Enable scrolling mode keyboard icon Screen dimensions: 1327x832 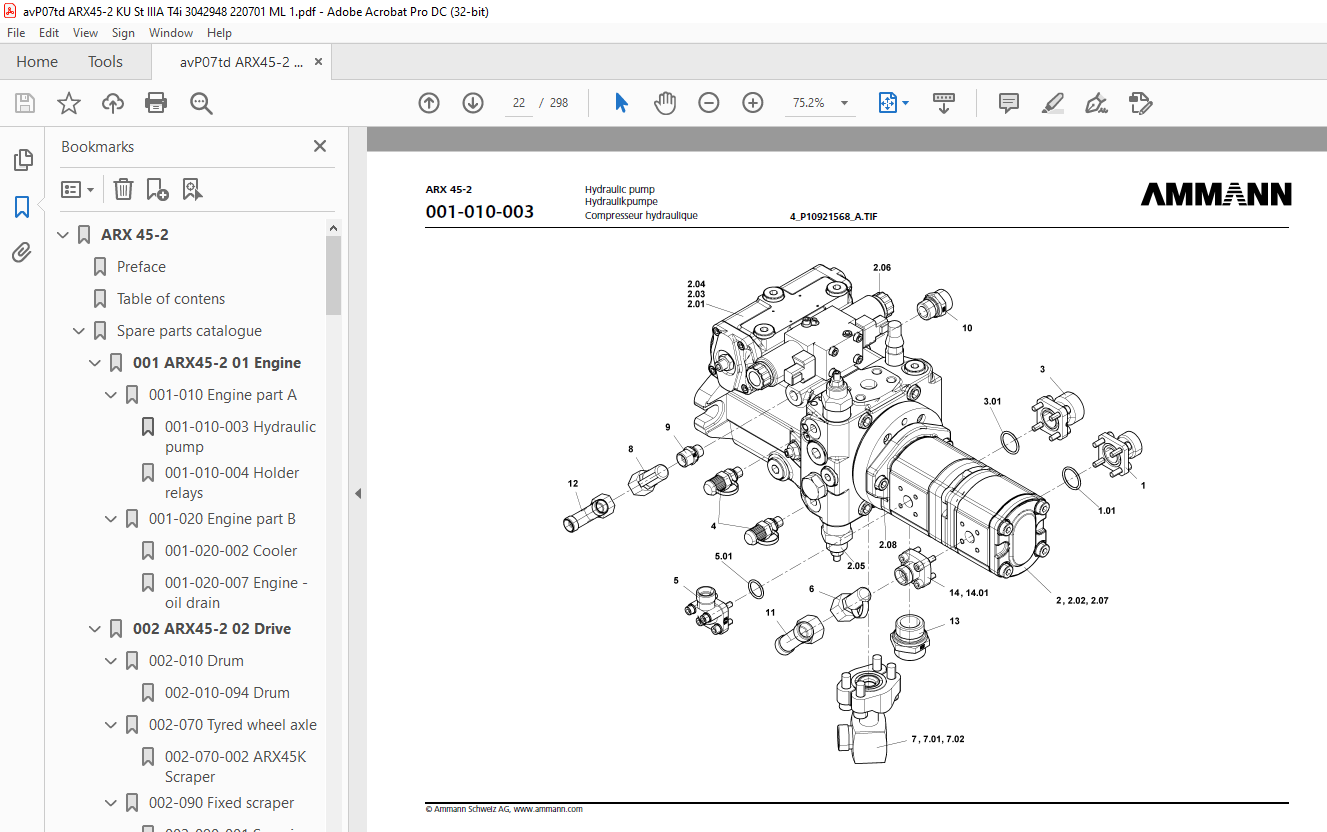(944, 103)
